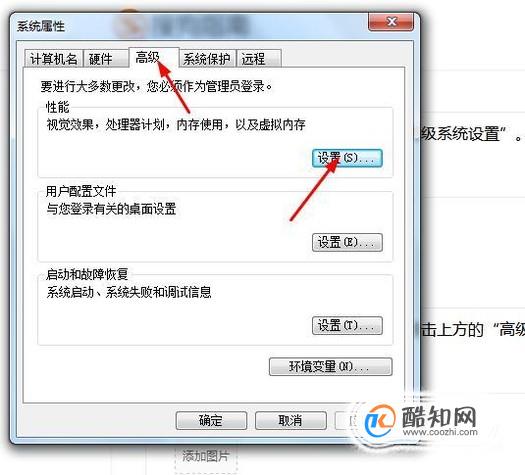Open the 远程 tab
This screenshot has height=475, width=525.
[x=259, y=59]
